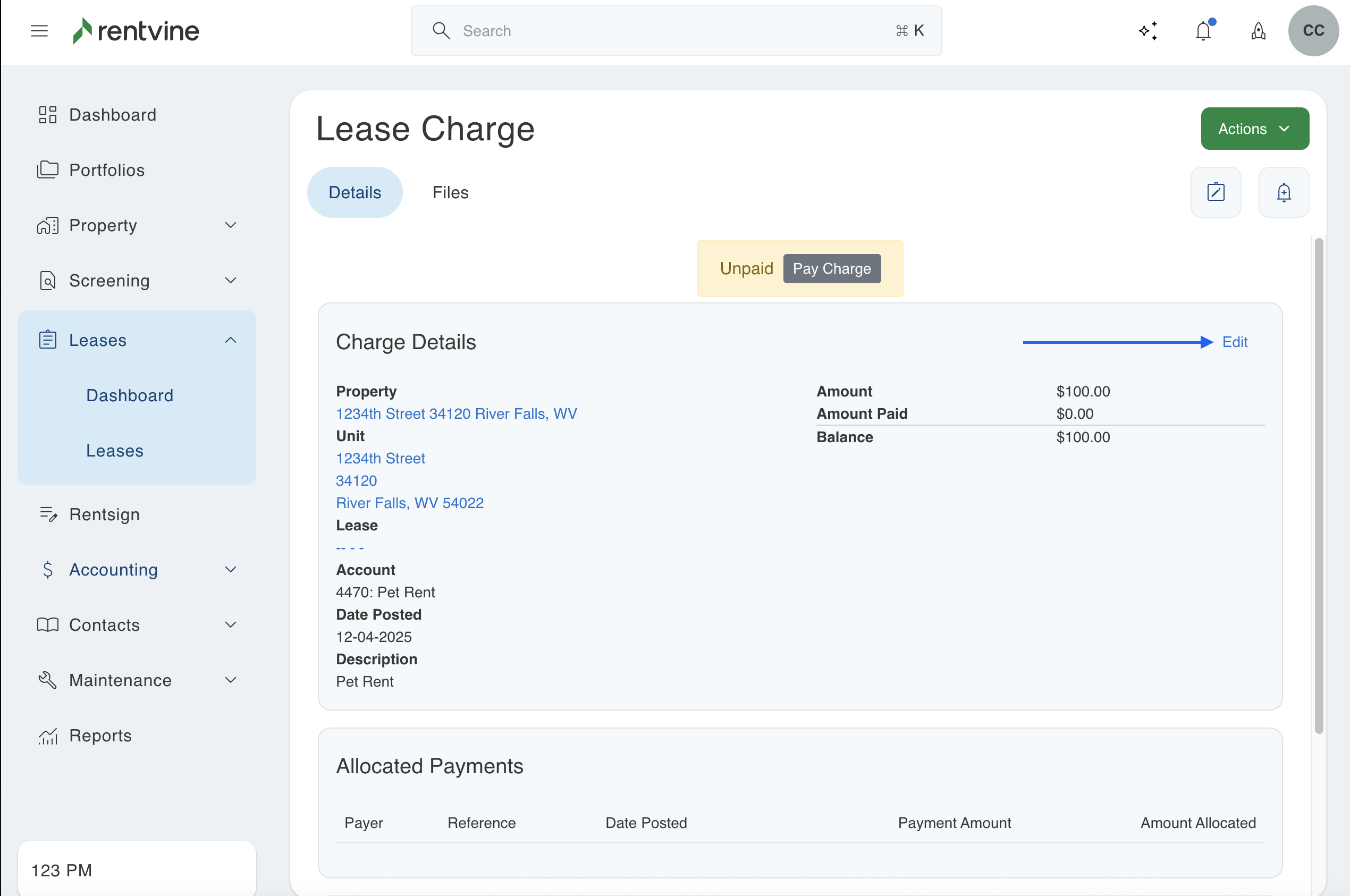Image resolution: width=1350 pixels, height=896 pixels.
Task: Expand the Maintenance sidebar chevron
Action: 230,680
